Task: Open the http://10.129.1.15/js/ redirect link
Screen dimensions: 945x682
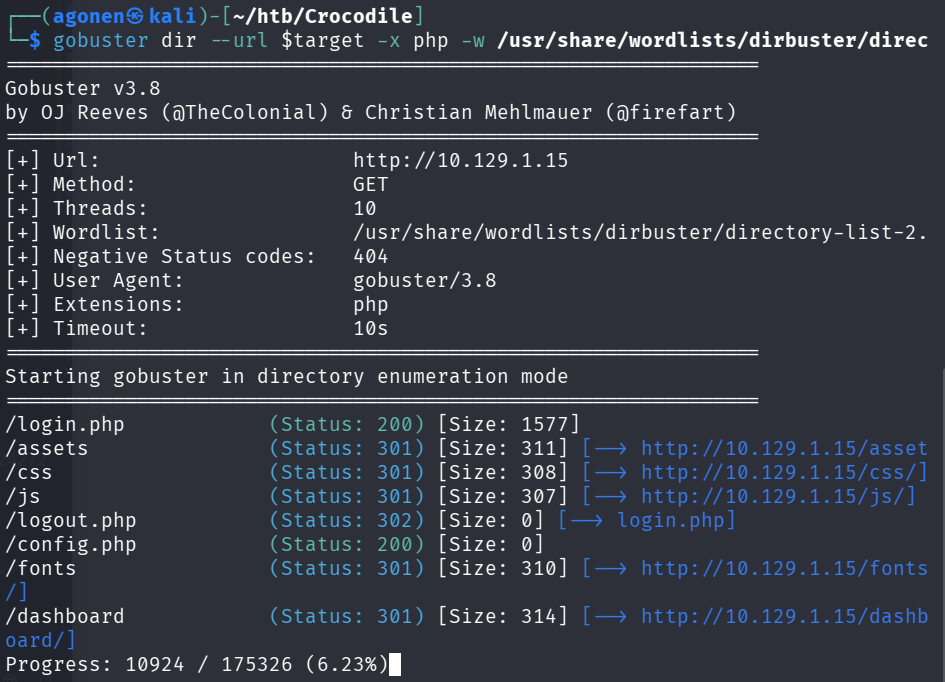Action: tap(778, 496)
